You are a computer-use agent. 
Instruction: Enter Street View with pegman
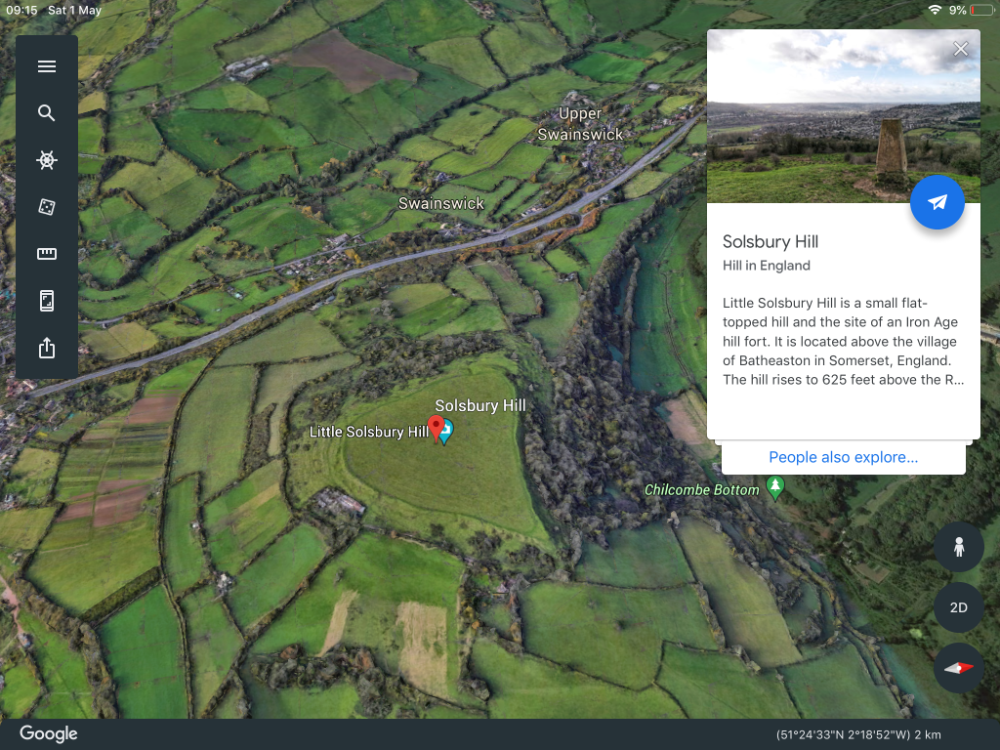pyautogui.click(x=959, y=547)
